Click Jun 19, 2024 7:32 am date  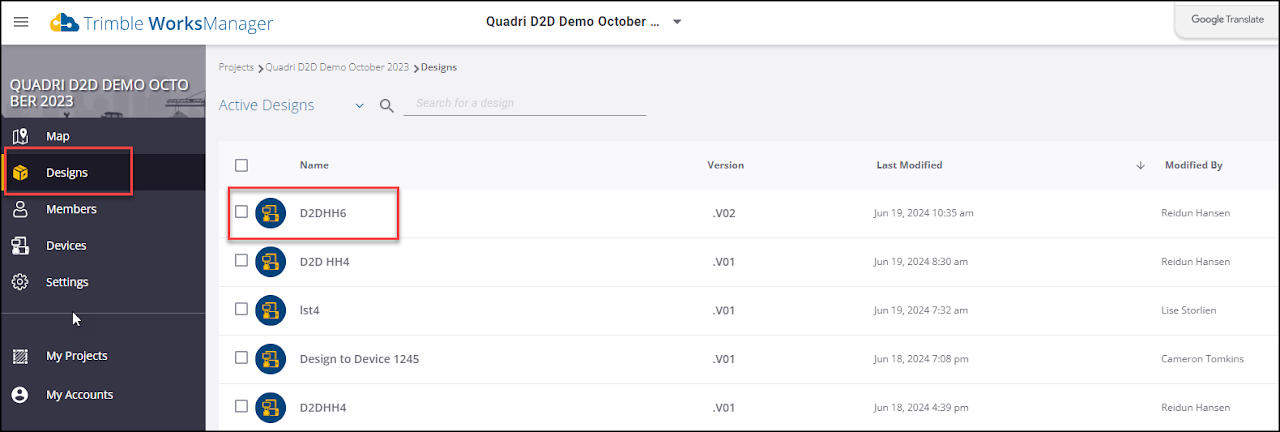pyautogui.click(x=920, y=310)
